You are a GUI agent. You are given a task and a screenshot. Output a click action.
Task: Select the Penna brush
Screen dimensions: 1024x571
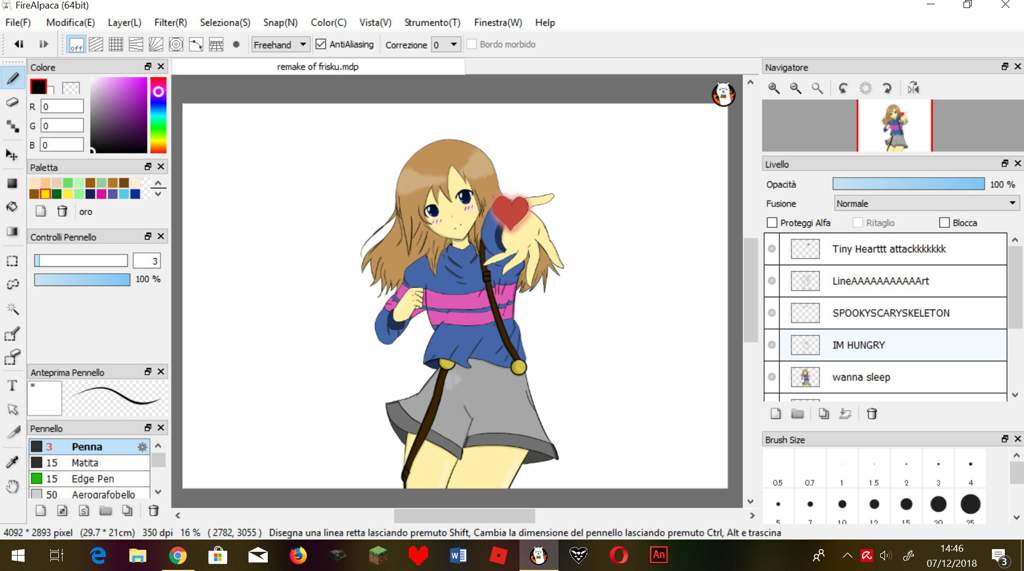point(89,447)
